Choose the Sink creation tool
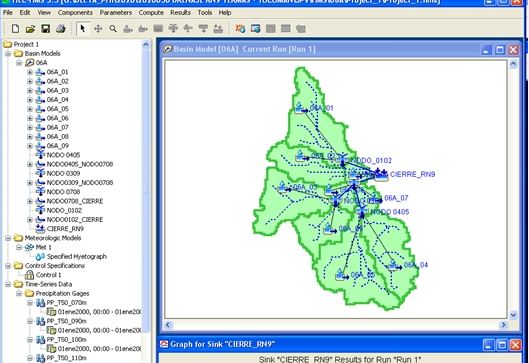 coord(218,29)
